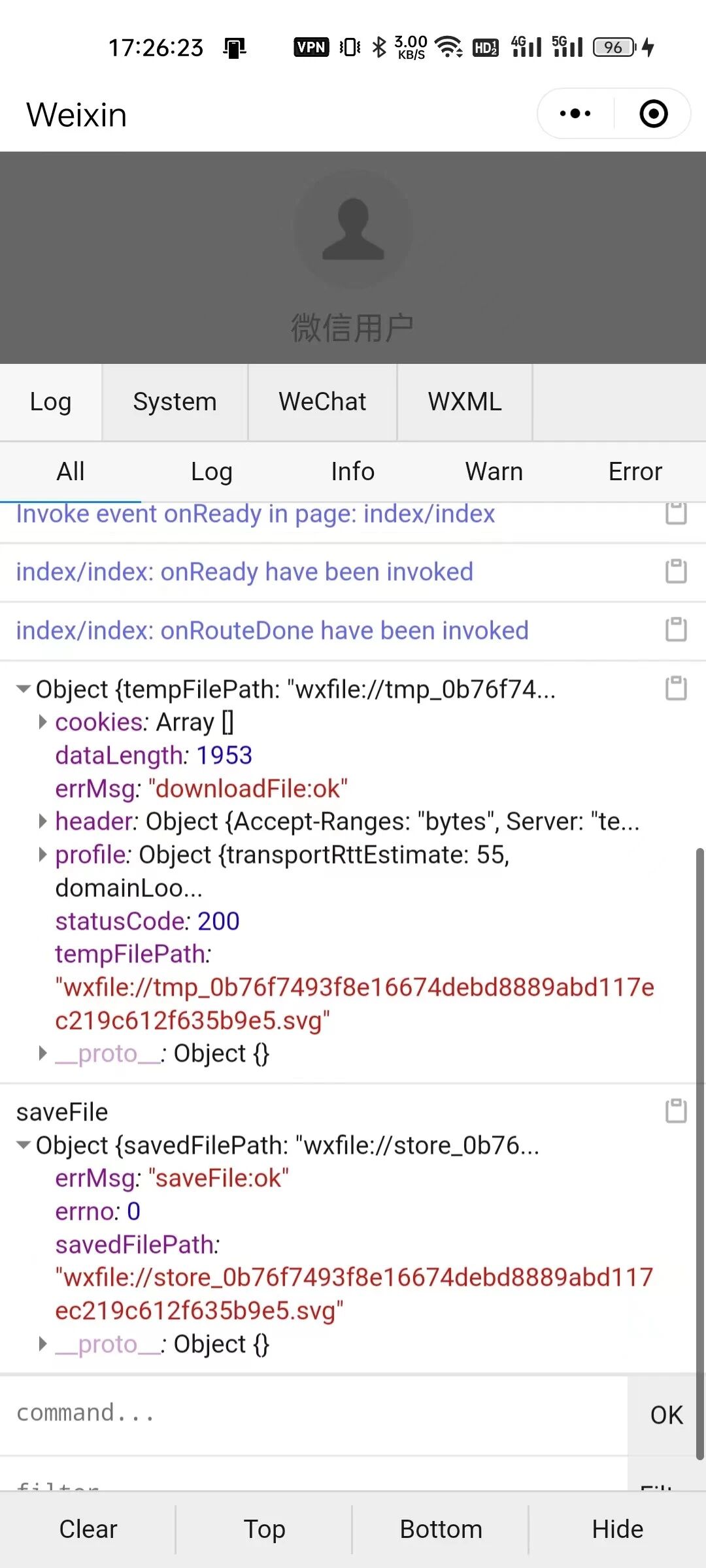Tap the 微信用户 username label
The height and width of the screenshot is (1568, 706).
tap(352, 327)
